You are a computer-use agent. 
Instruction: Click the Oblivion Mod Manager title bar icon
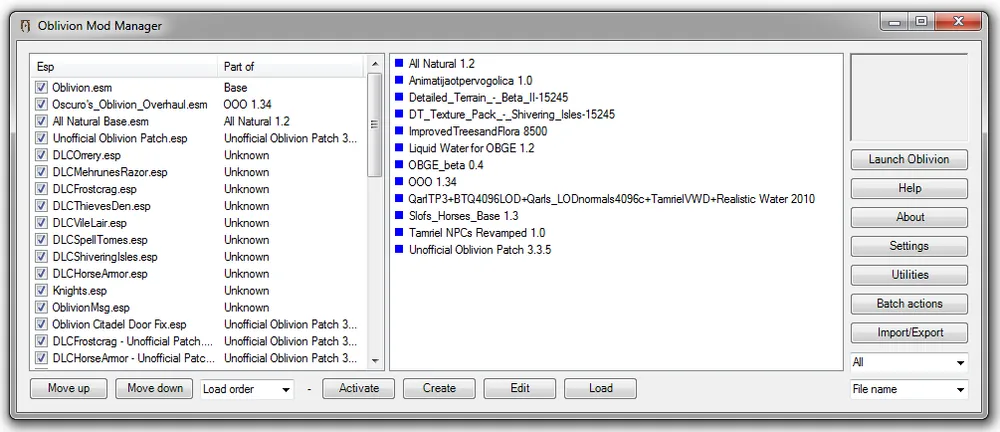pyautogui.click(x=25, y=26)
